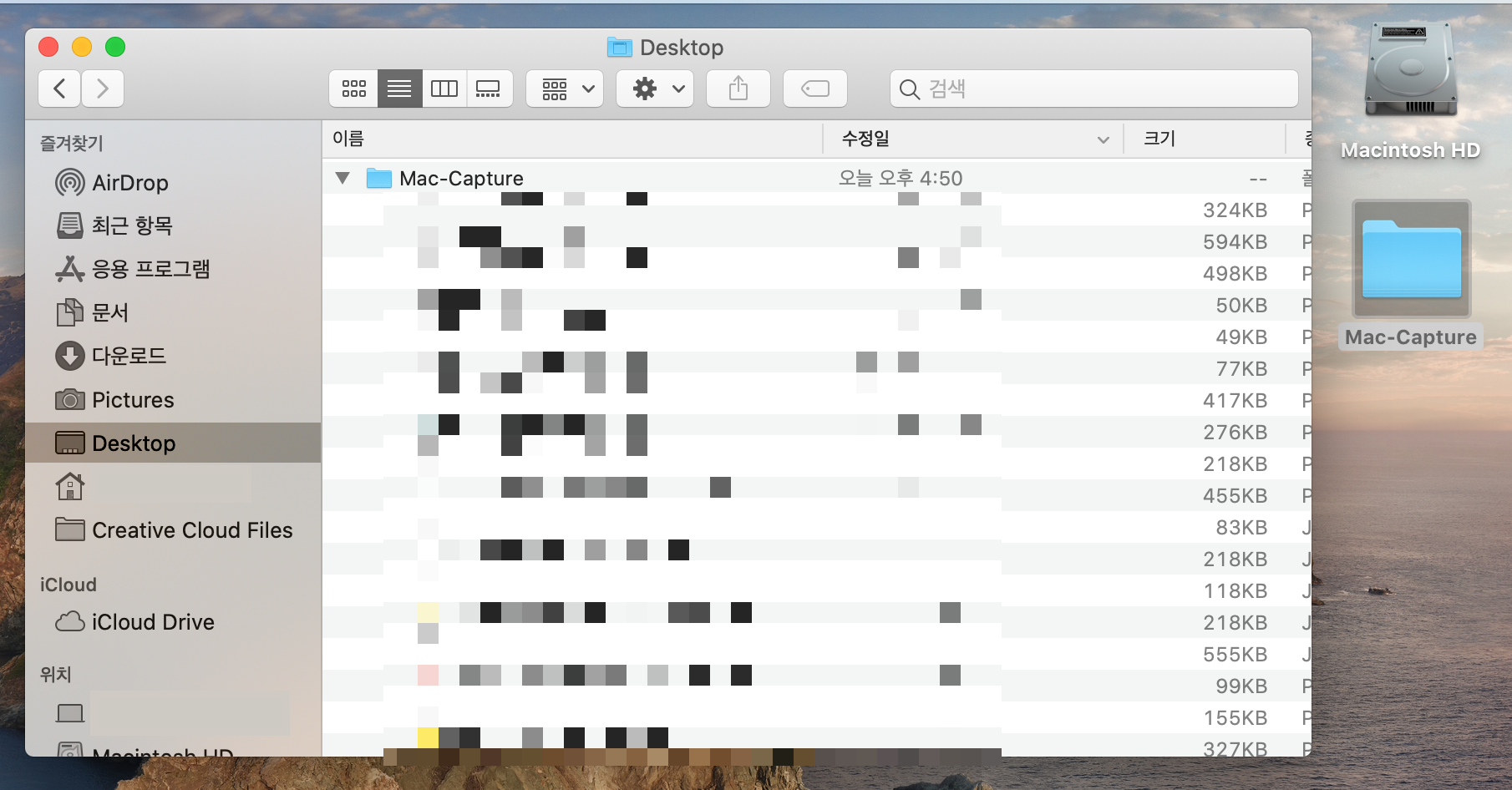Viewport: 1512px width, 790px height.
Task: Open 응용 프로그램 in the sidebar
Action: click(173, 269)
